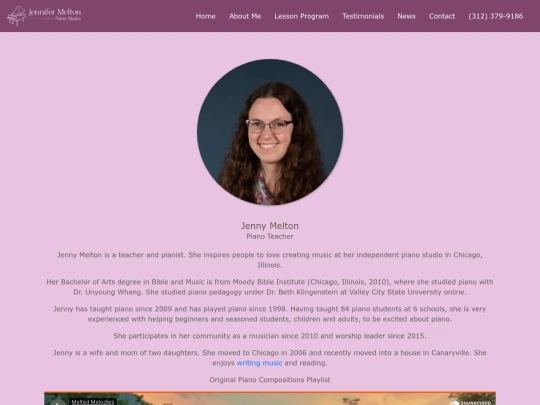This screenshot has height=405, width=540.
Task: Click the (312) 379-9186 phone link
Action: pos(496,16)
